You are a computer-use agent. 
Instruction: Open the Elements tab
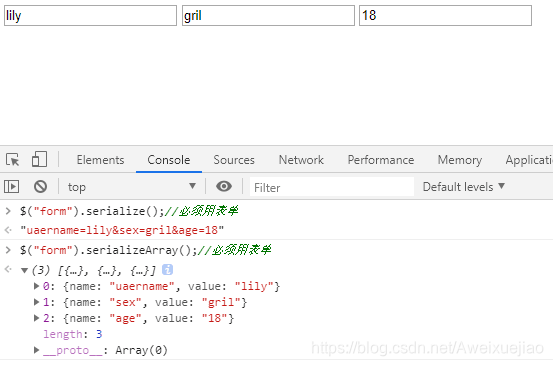[101, 160]
